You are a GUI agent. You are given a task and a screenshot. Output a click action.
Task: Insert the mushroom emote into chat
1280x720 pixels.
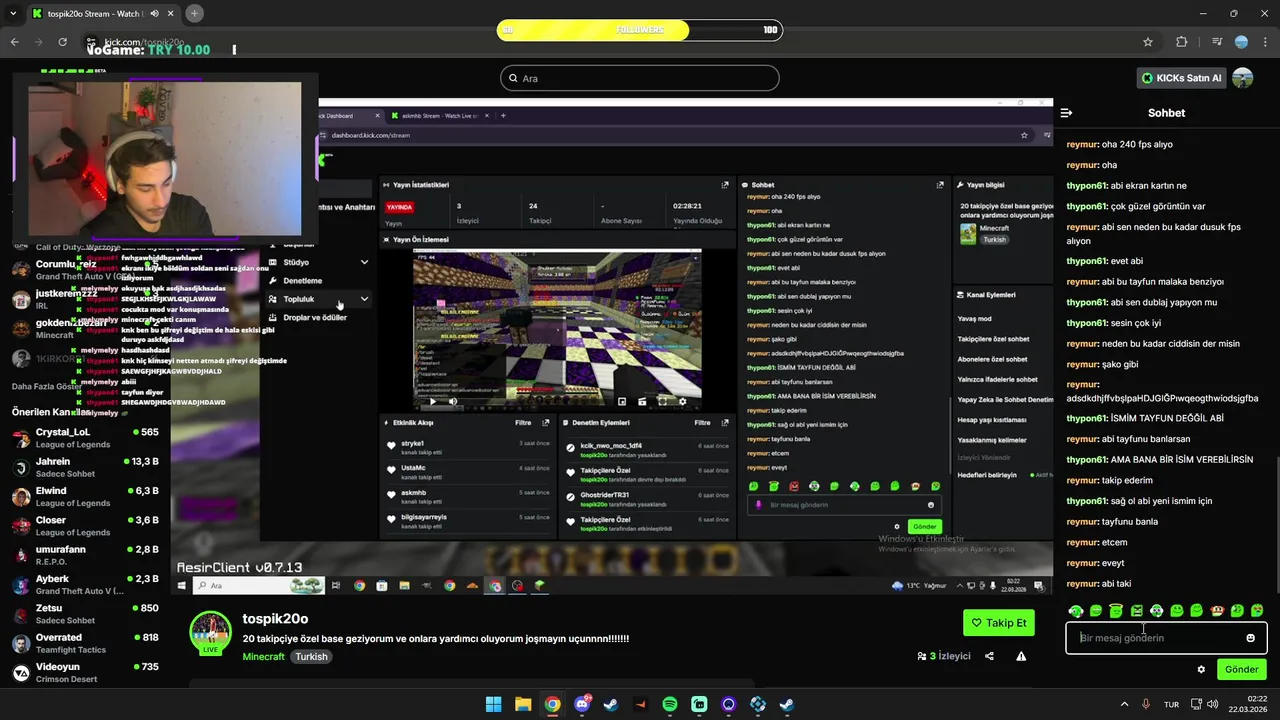pyautogui.click(x=1217, y=610)
